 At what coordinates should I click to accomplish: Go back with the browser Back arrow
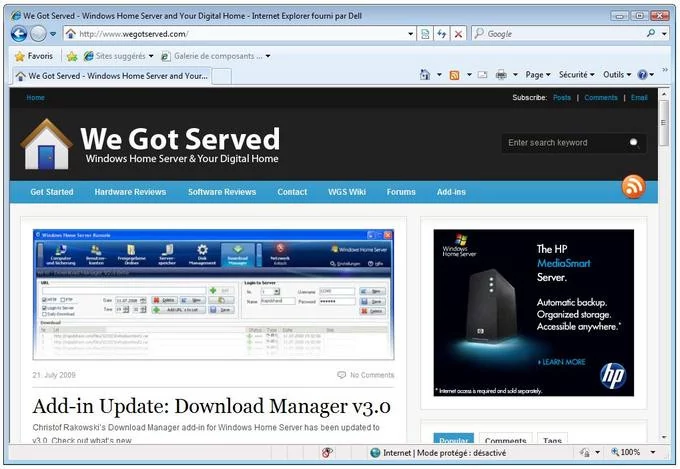[19, 34]
